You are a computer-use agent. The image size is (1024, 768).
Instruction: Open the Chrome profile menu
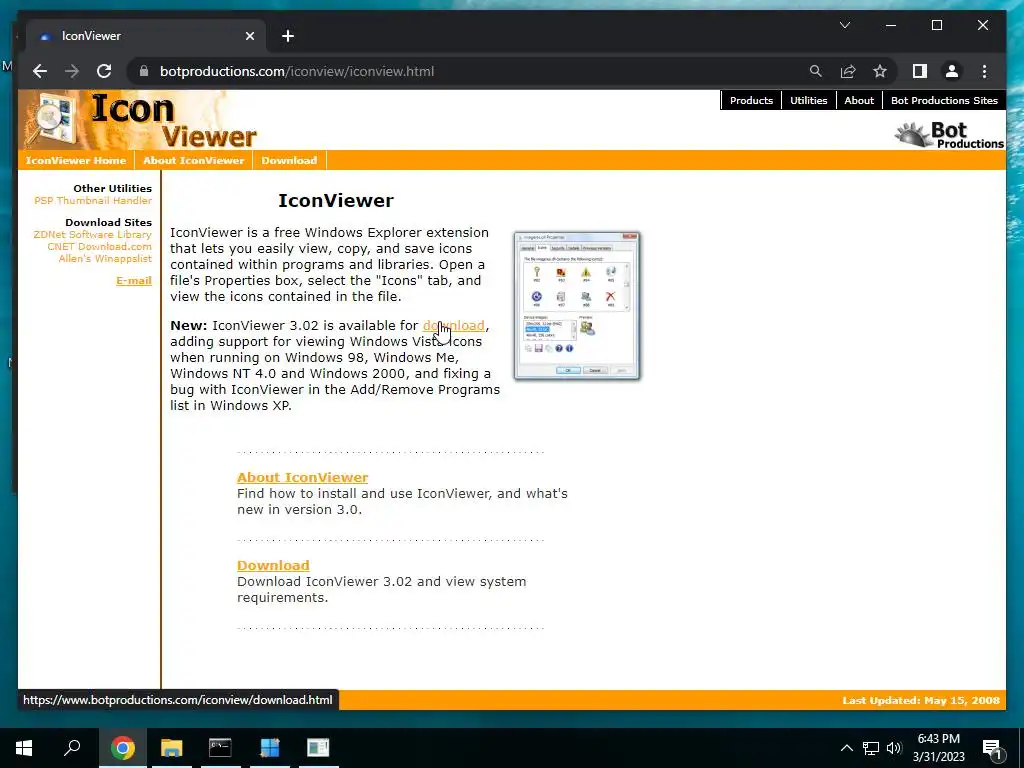952,71
